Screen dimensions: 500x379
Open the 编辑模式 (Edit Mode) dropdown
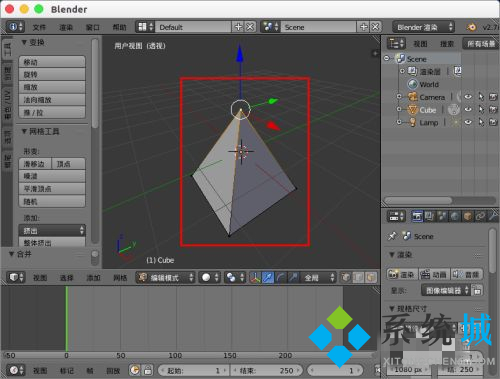tap(165, 278)
